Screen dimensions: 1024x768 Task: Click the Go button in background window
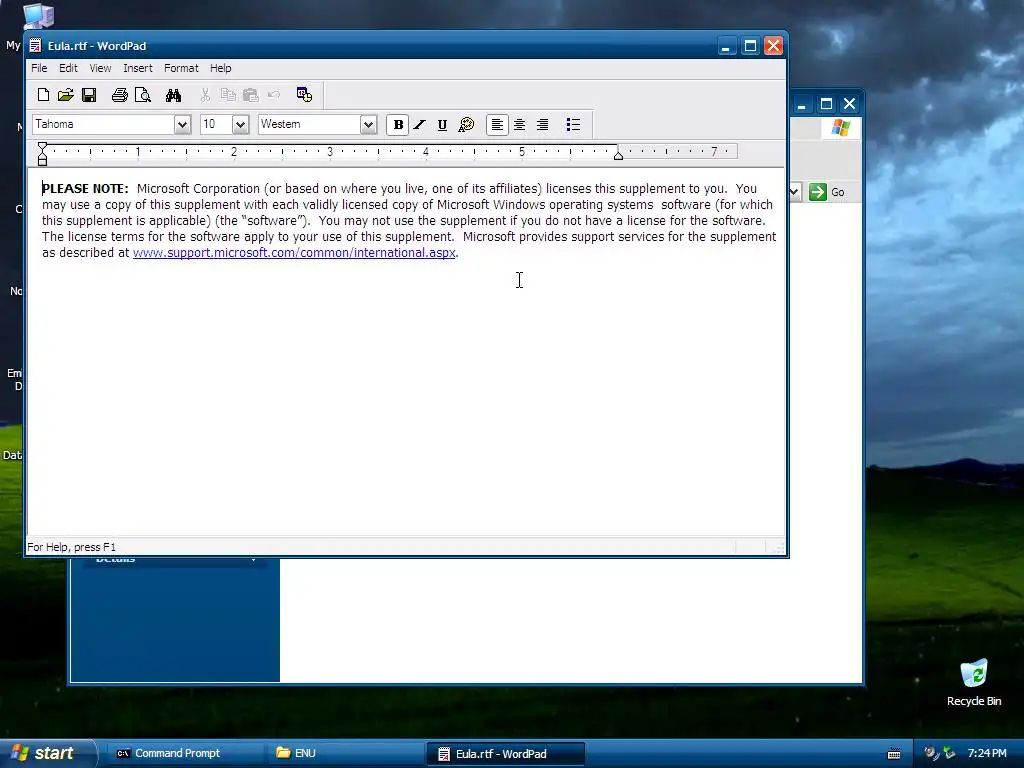click(827, 192)
